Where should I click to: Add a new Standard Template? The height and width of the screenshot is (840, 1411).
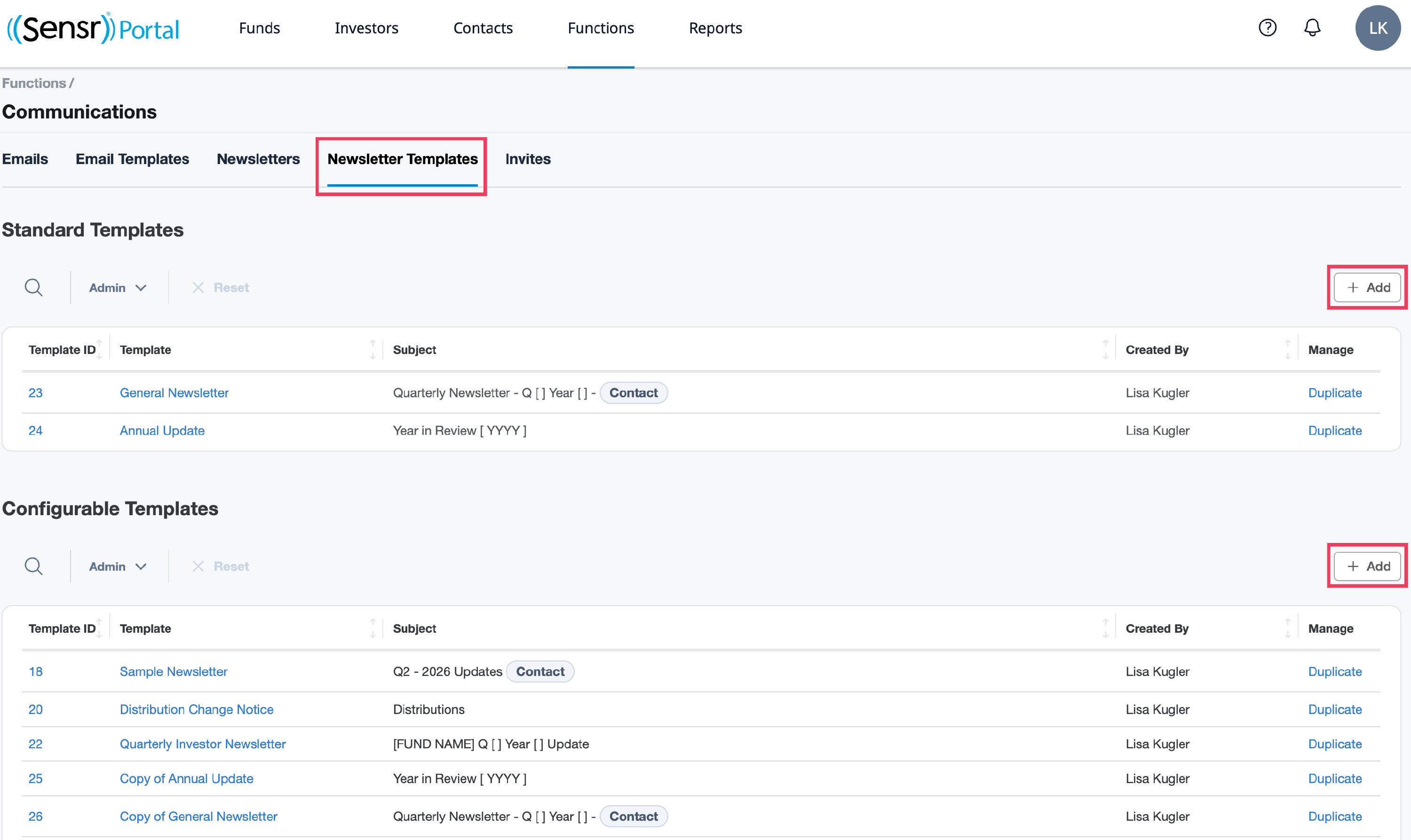[x=1367, y=288]
